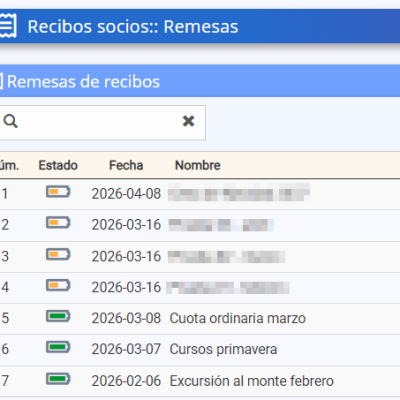
Task: Click the orange status icon in row 1
Action: [58, 192]
